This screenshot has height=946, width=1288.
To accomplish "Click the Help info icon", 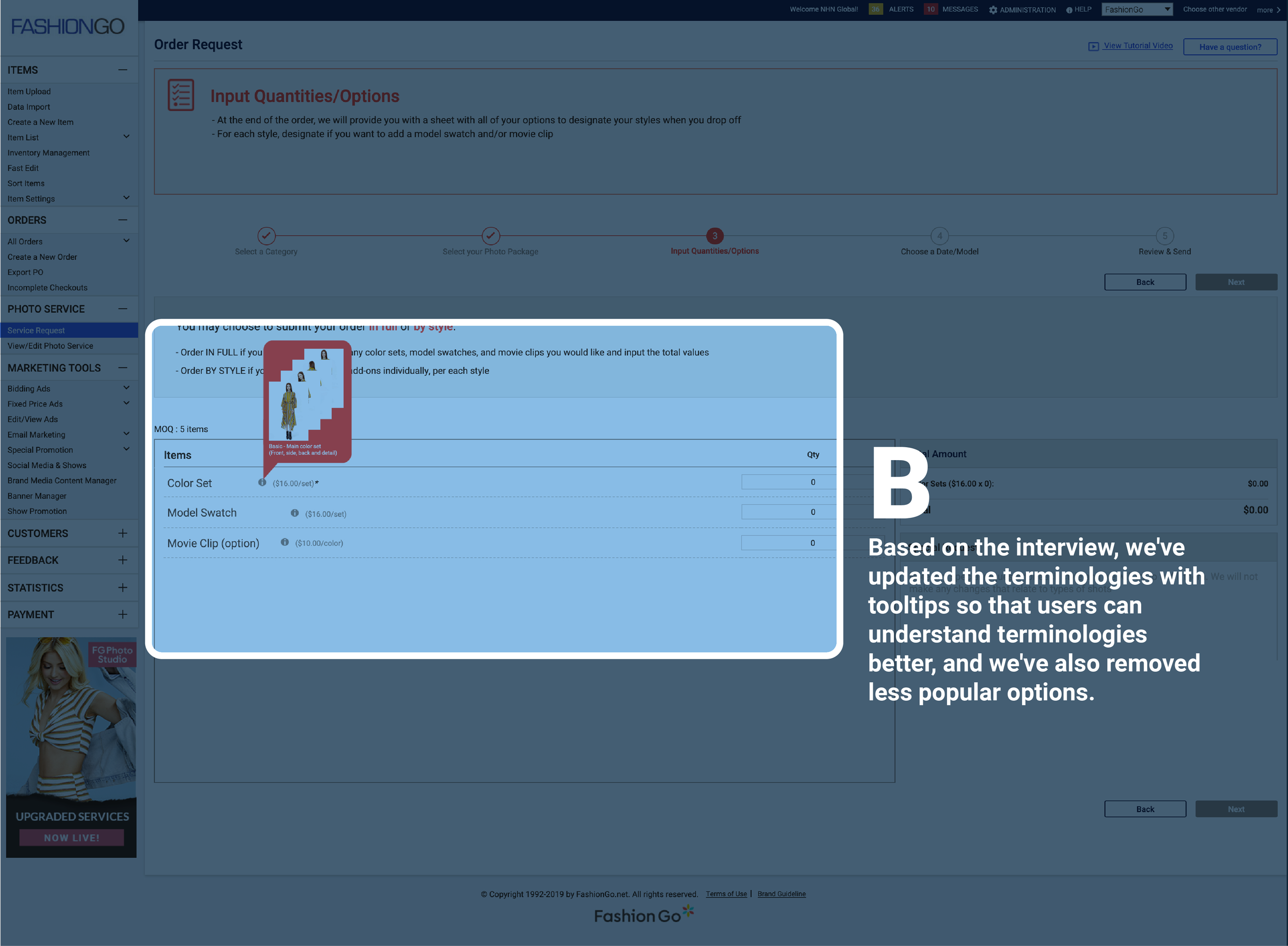I will pos(1069,10).
